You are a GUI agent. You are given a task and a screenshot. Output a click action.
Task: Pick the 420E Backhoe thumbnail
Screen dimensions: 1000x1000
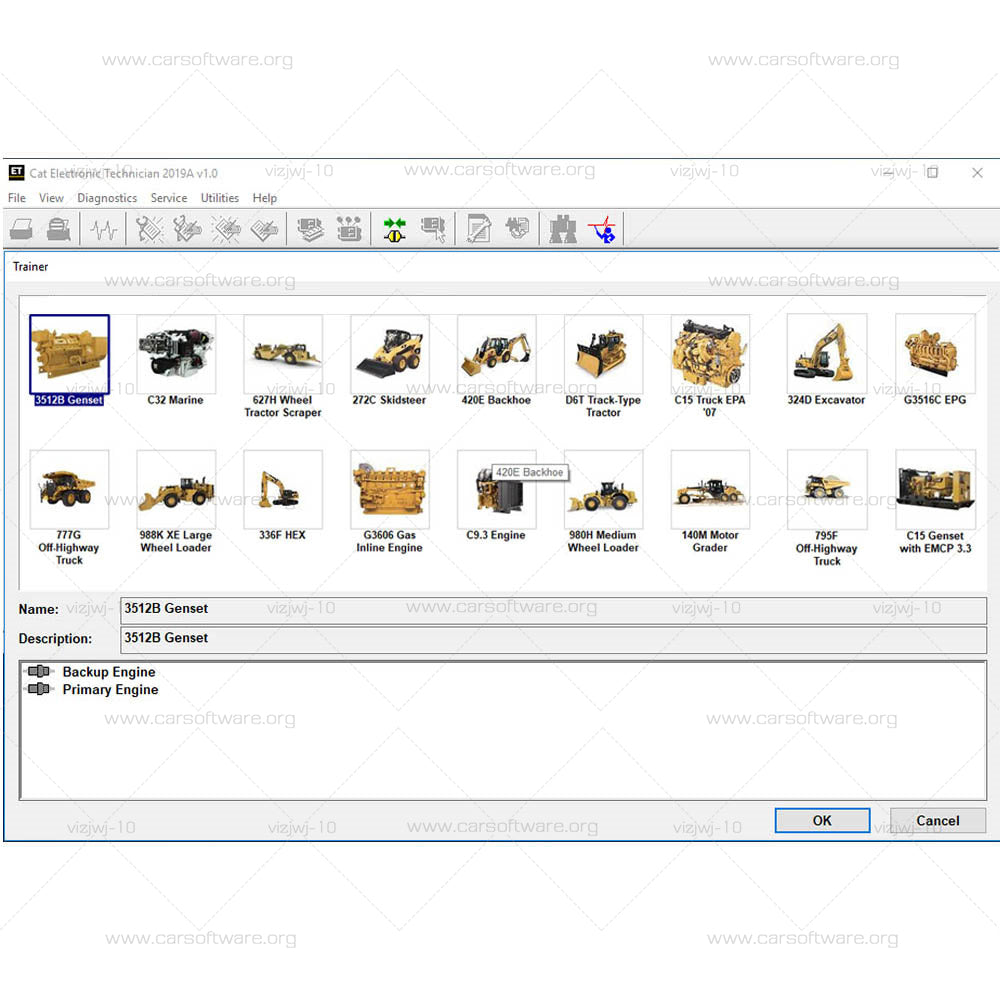tap(497, 354)
